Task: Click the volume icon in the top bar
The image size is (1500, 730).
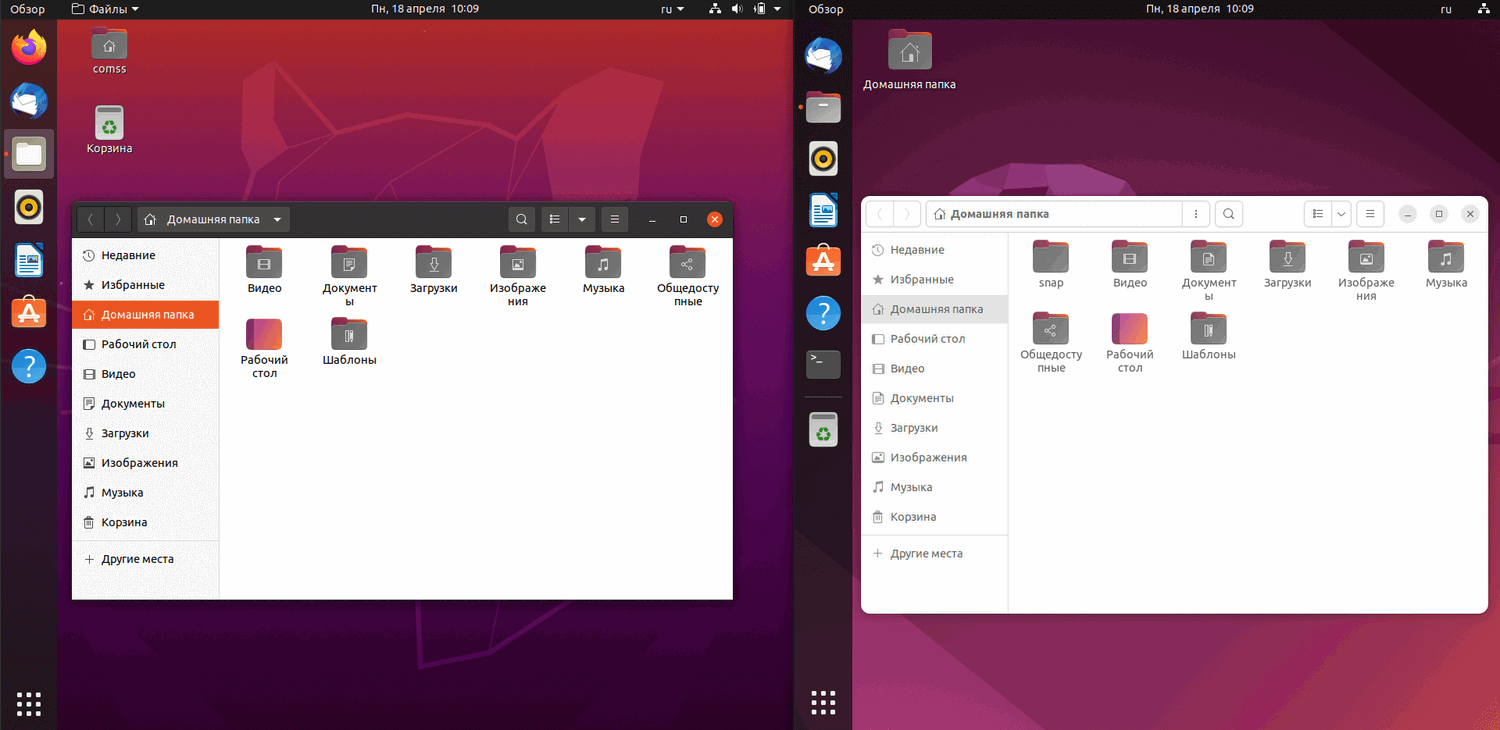Action: pyautogui.click(x=738, y=9)
